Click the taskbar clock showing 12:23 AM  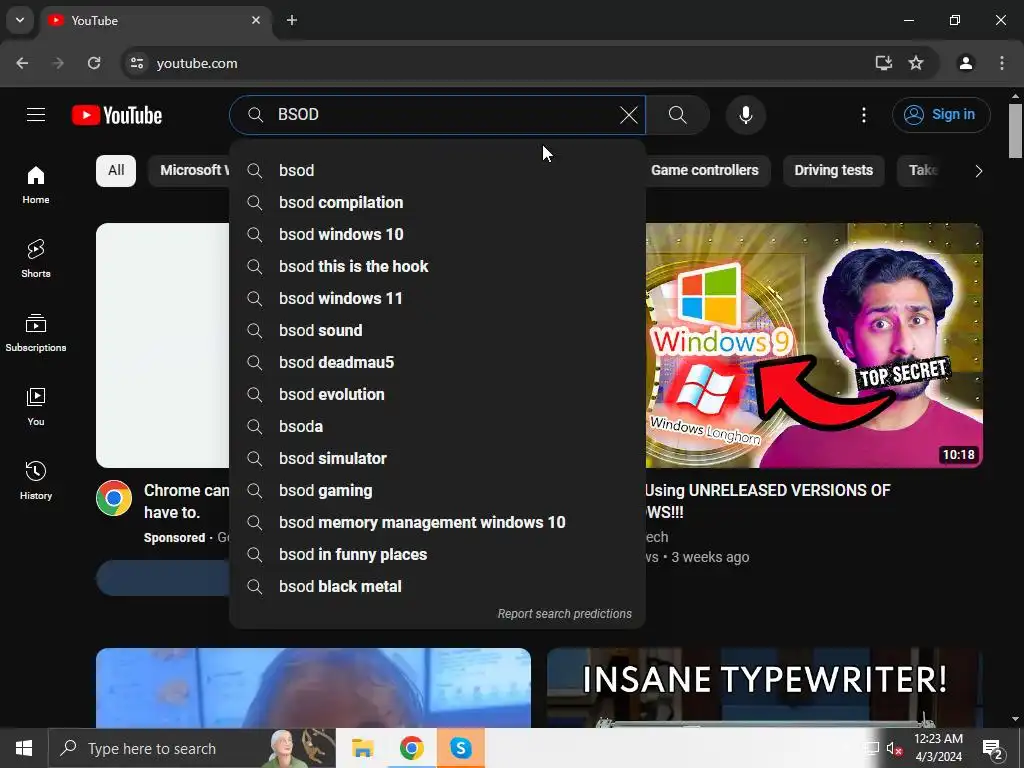[x=938, y=748]
